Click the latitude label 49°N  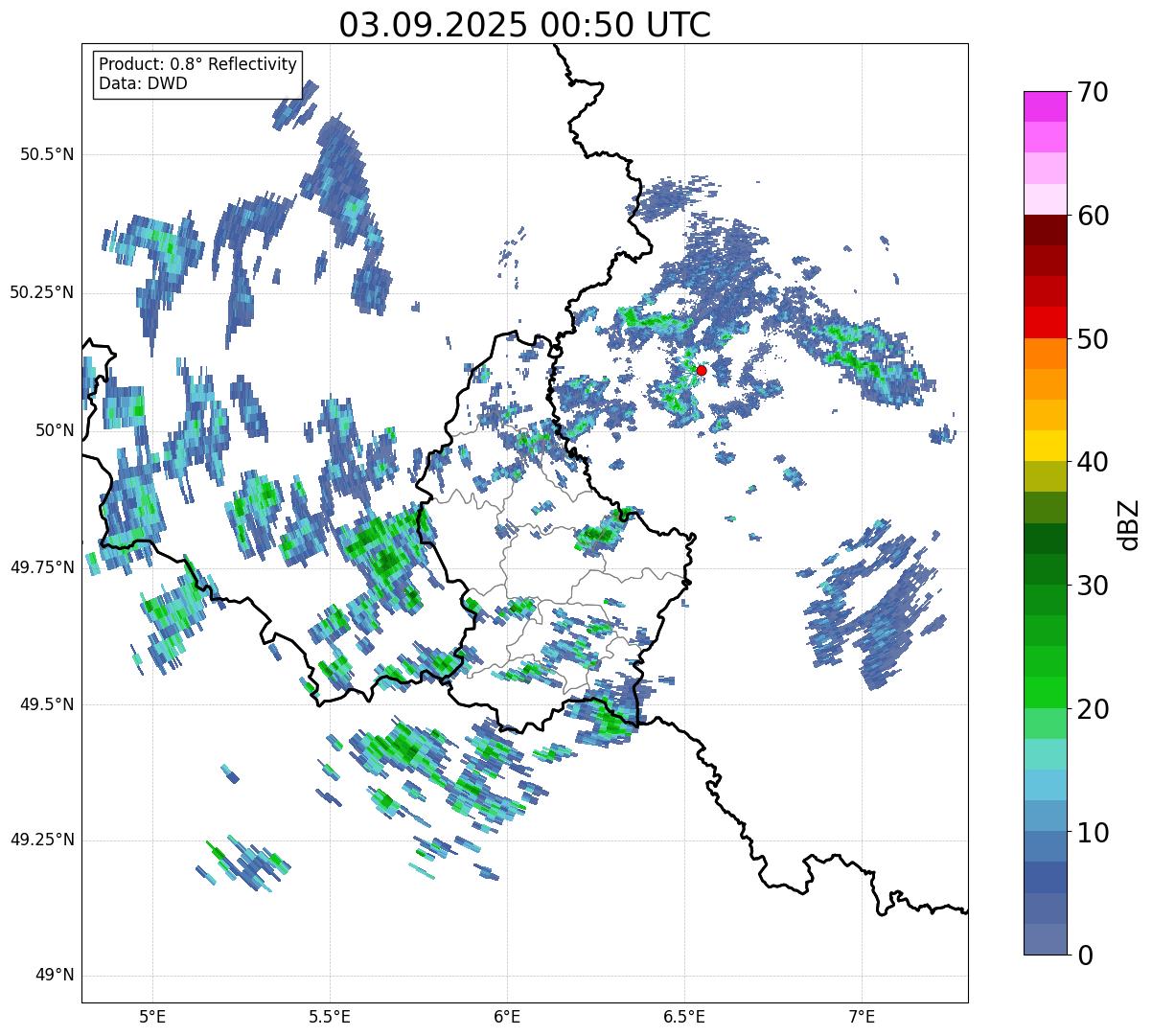(55, 976)
